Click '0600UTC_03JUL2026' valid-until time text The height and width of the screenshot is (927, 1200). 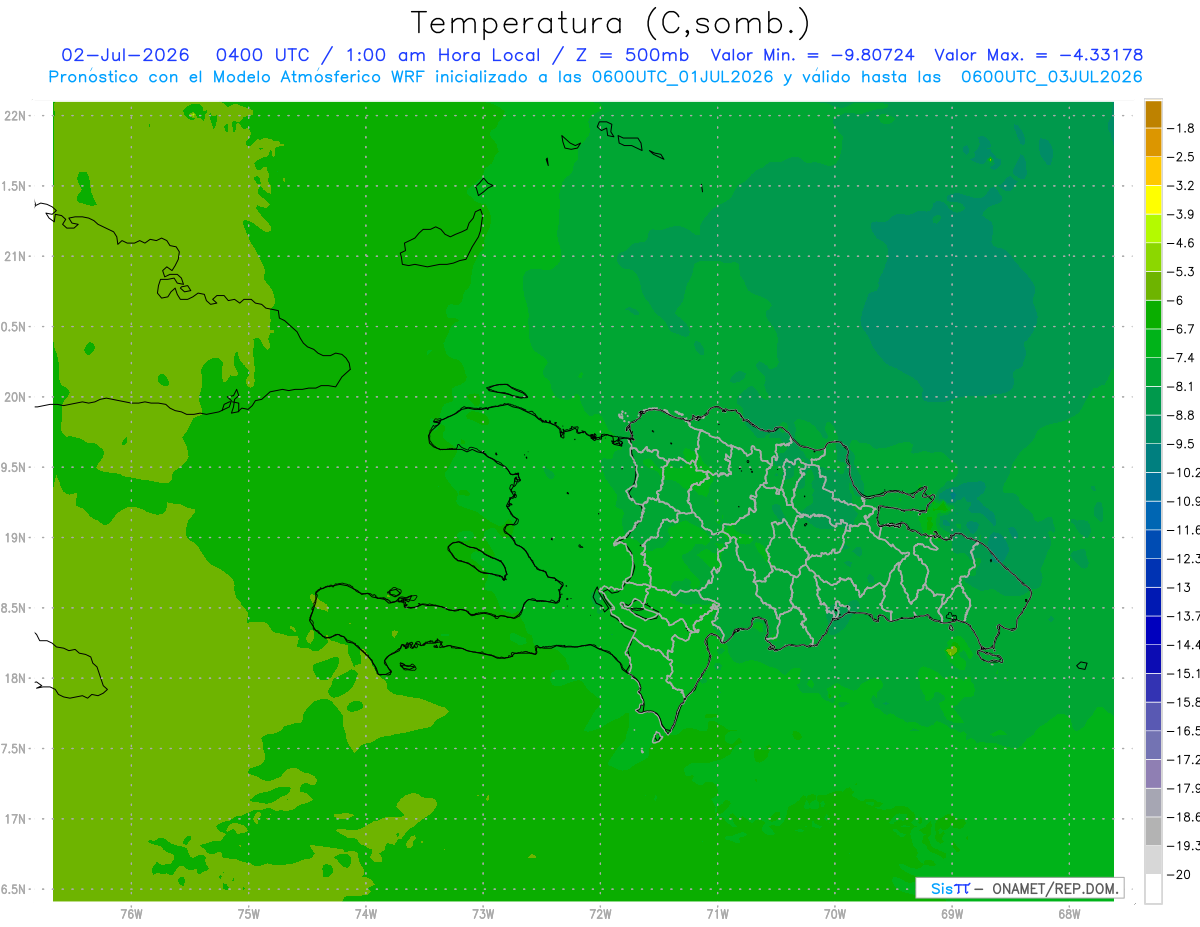click(1051, 77)
